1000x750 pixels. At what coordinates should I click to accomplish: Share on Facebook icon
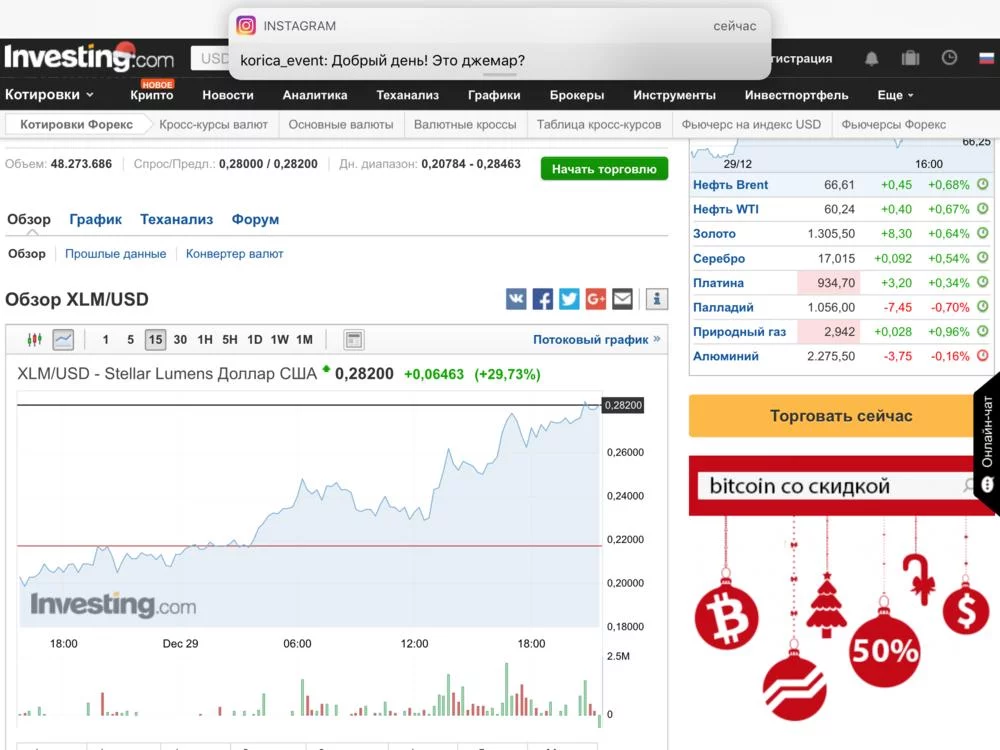click(543, 298)
